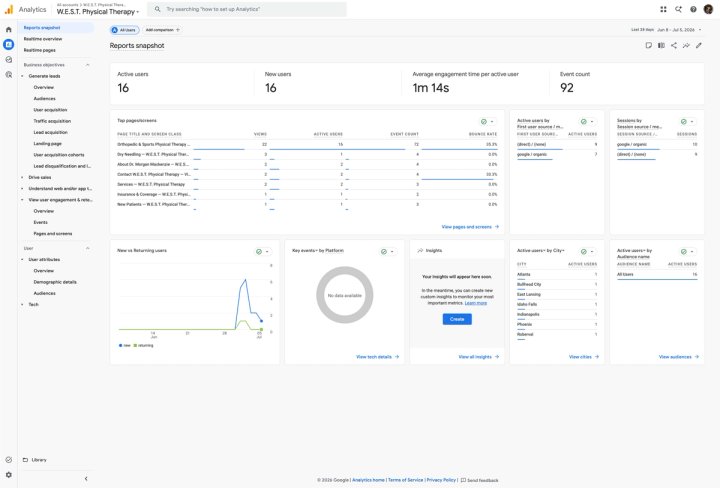Click the magnifier icon in search bar

coord(158,9)
